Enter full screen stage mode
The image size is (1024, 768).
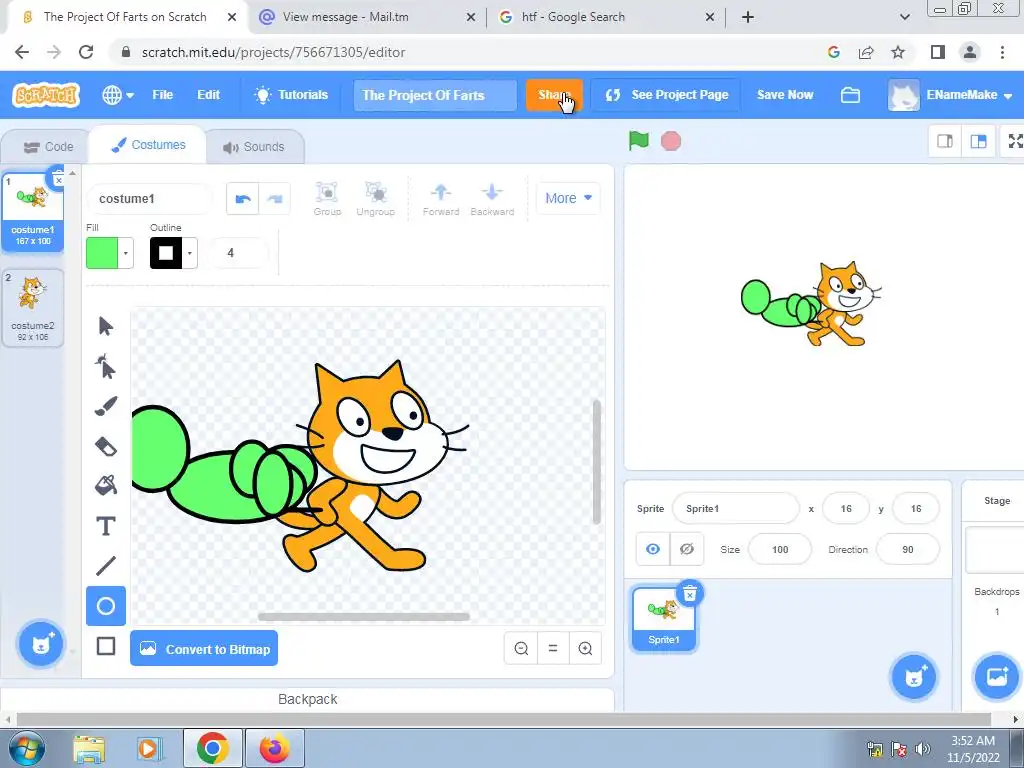click(x=1014, y=141)
